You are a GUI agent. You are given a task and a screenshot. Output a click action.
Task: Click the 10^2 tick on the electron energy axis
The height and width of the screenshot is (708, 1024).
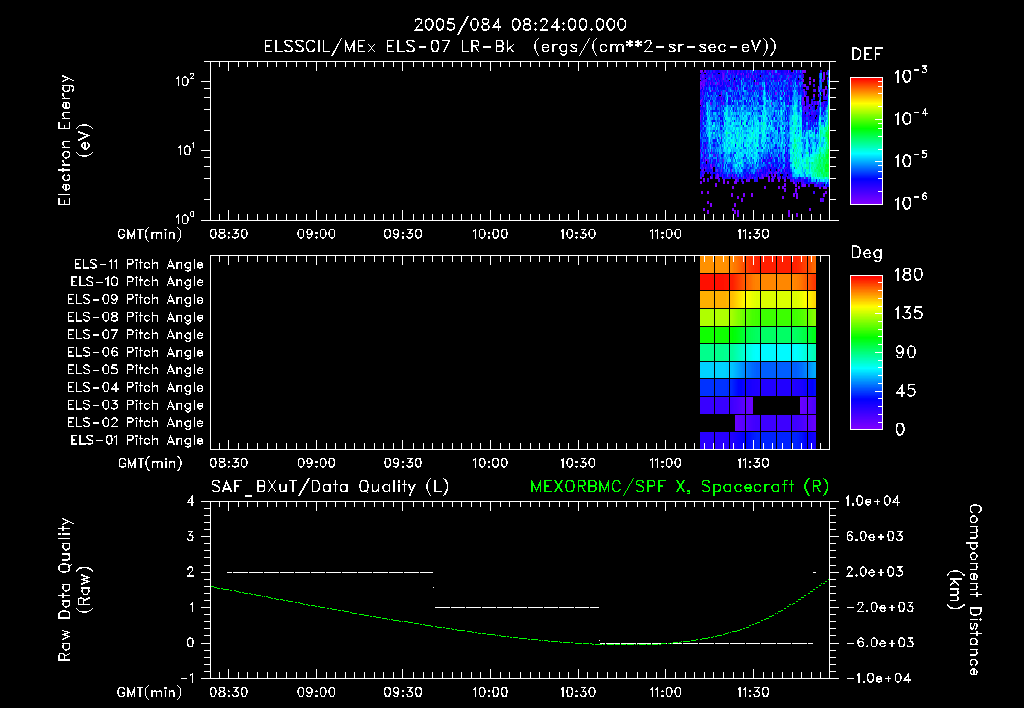[185, 81]
